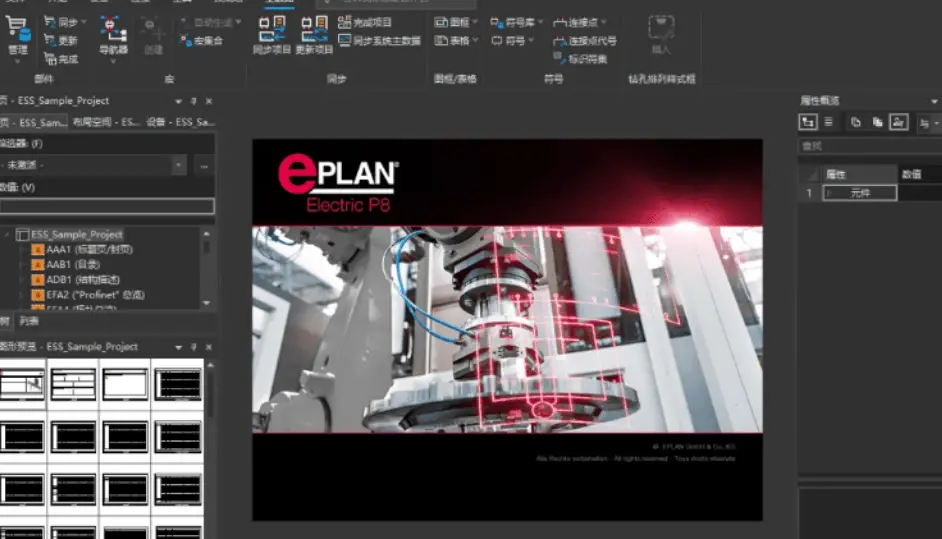Toggle list view icon in properties panel
This screenshot has width=942, height=539.
(x=829, y=123)
